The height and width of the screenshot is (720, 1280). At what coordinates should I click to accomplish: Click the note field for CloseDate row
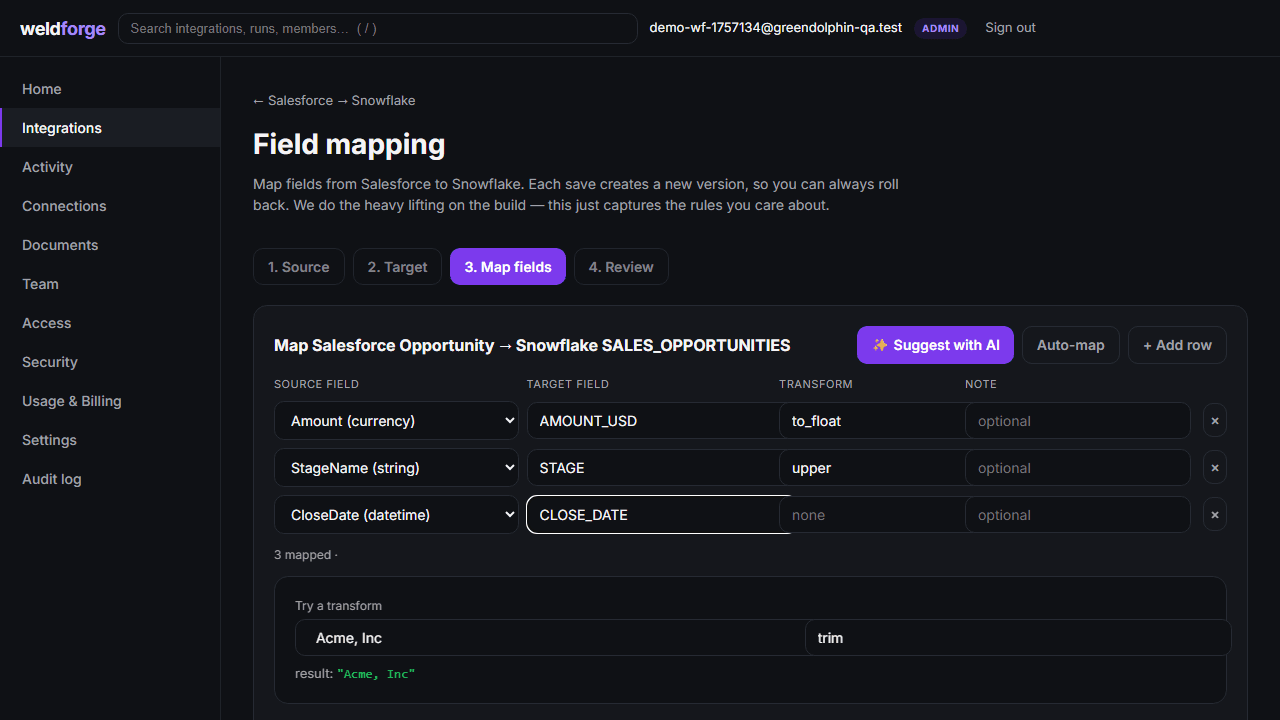1078,515
